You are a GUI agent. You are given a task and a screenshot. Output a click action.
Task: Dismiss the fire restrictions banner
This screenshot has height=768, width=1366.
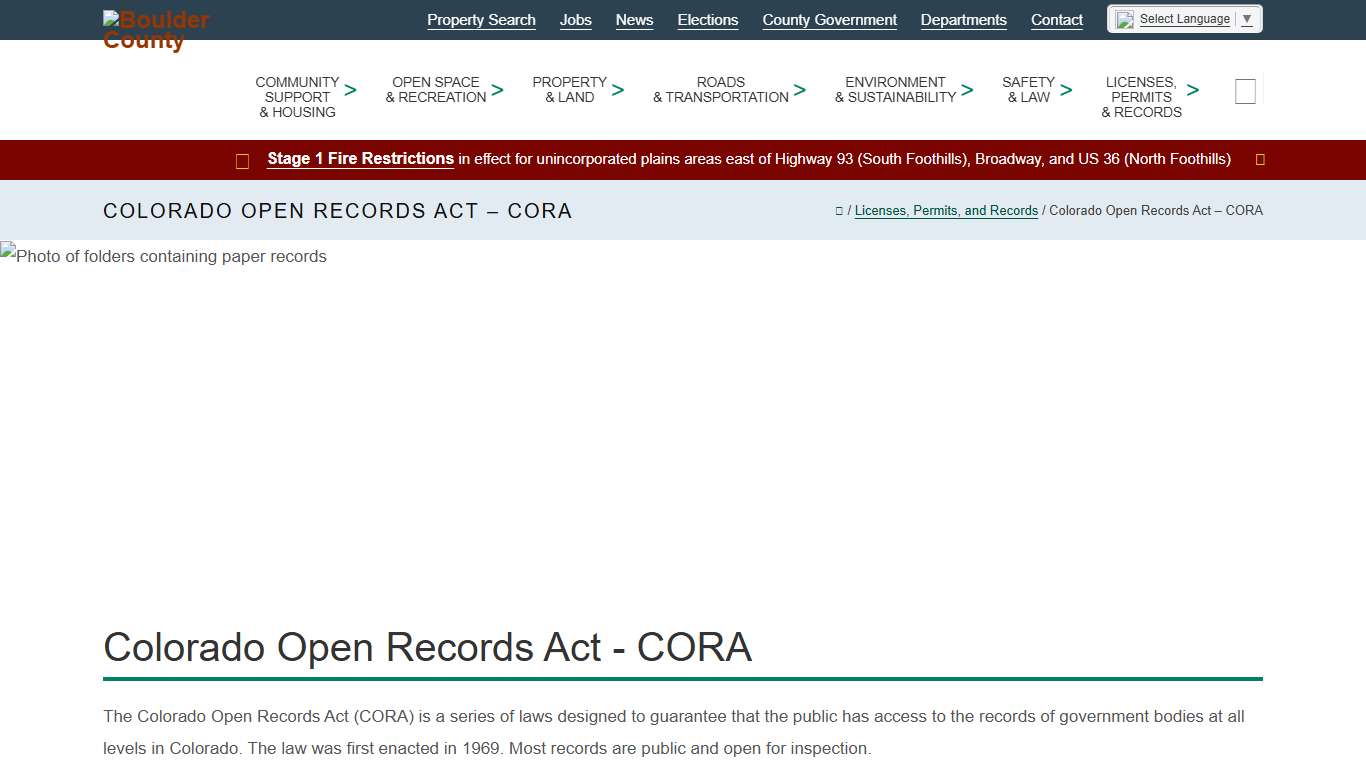click(x=1259, y=159)
